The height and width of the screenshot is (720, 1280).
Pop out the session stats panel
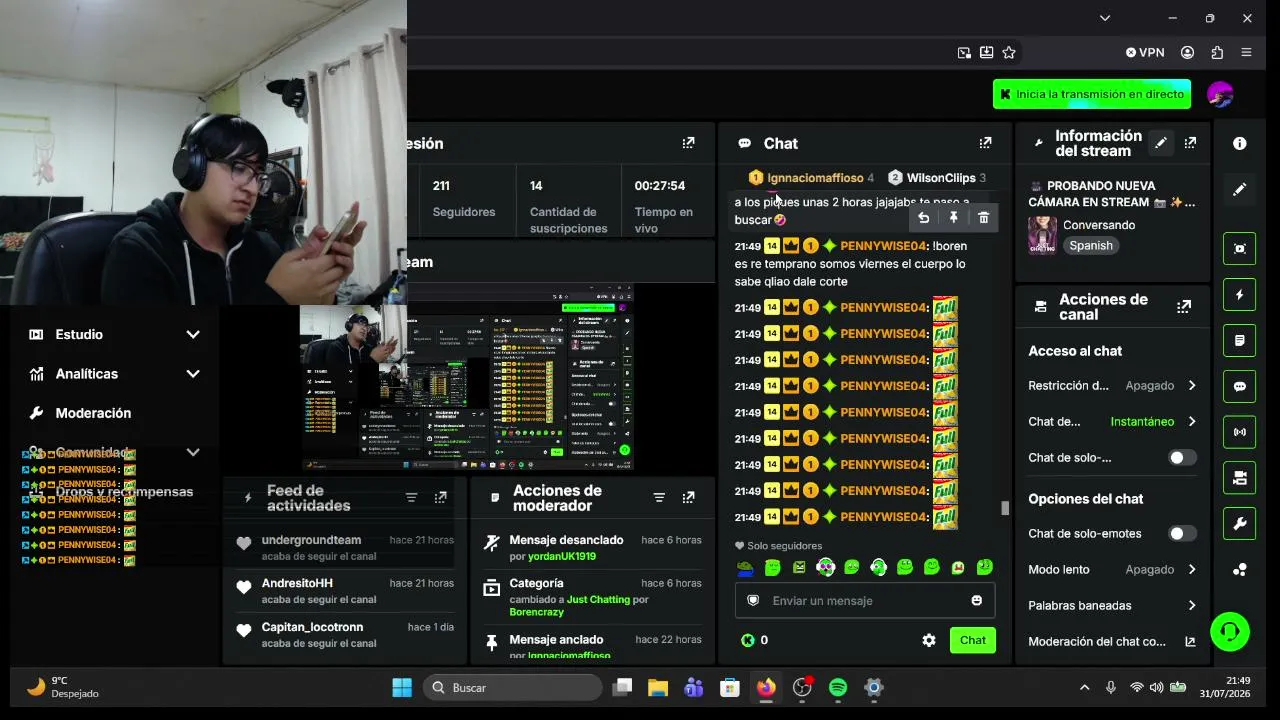(688, 143)
